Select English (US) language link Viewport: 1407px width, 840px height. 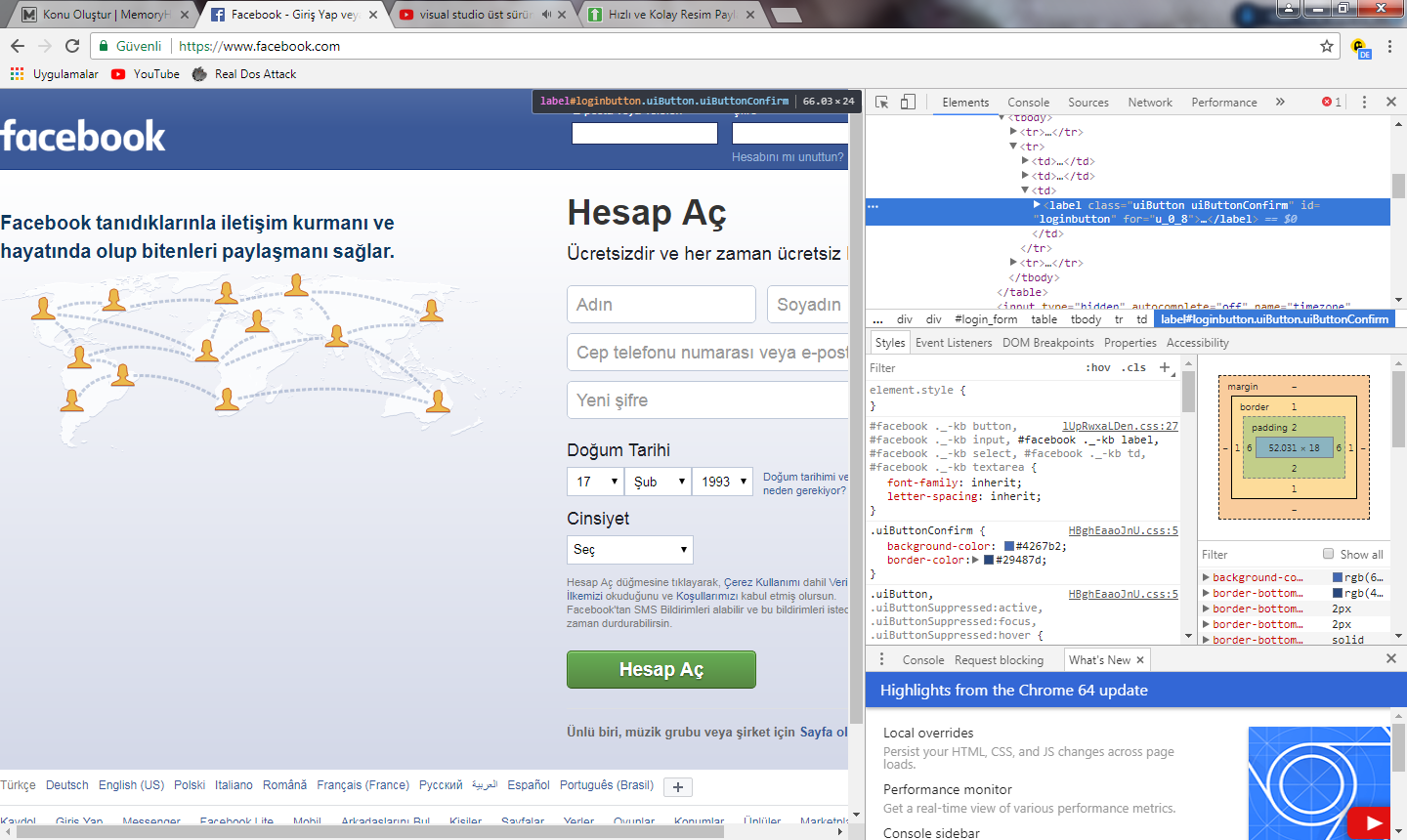(131, 785)
